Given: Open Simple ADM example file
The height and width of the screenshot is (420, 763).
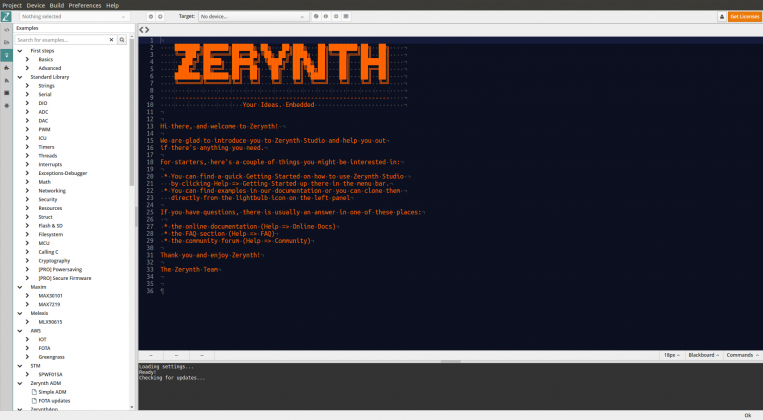Looking at the screenshot, I should [52, 392].
